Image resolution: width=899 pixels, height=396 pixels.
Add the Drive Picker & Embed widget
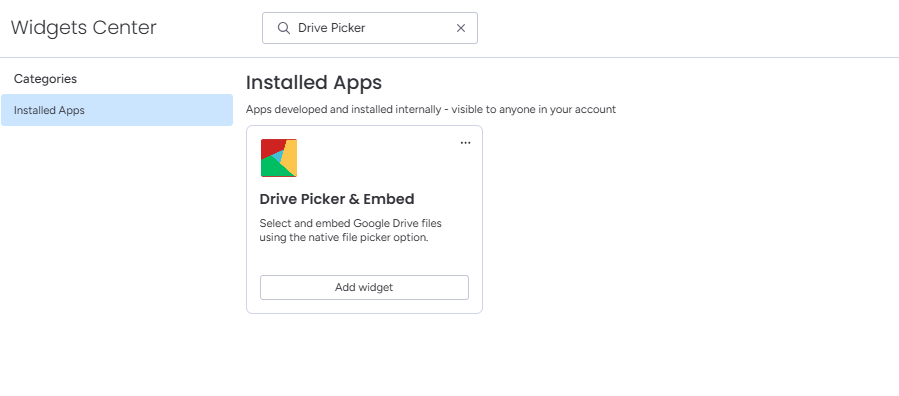coord(364,287)
